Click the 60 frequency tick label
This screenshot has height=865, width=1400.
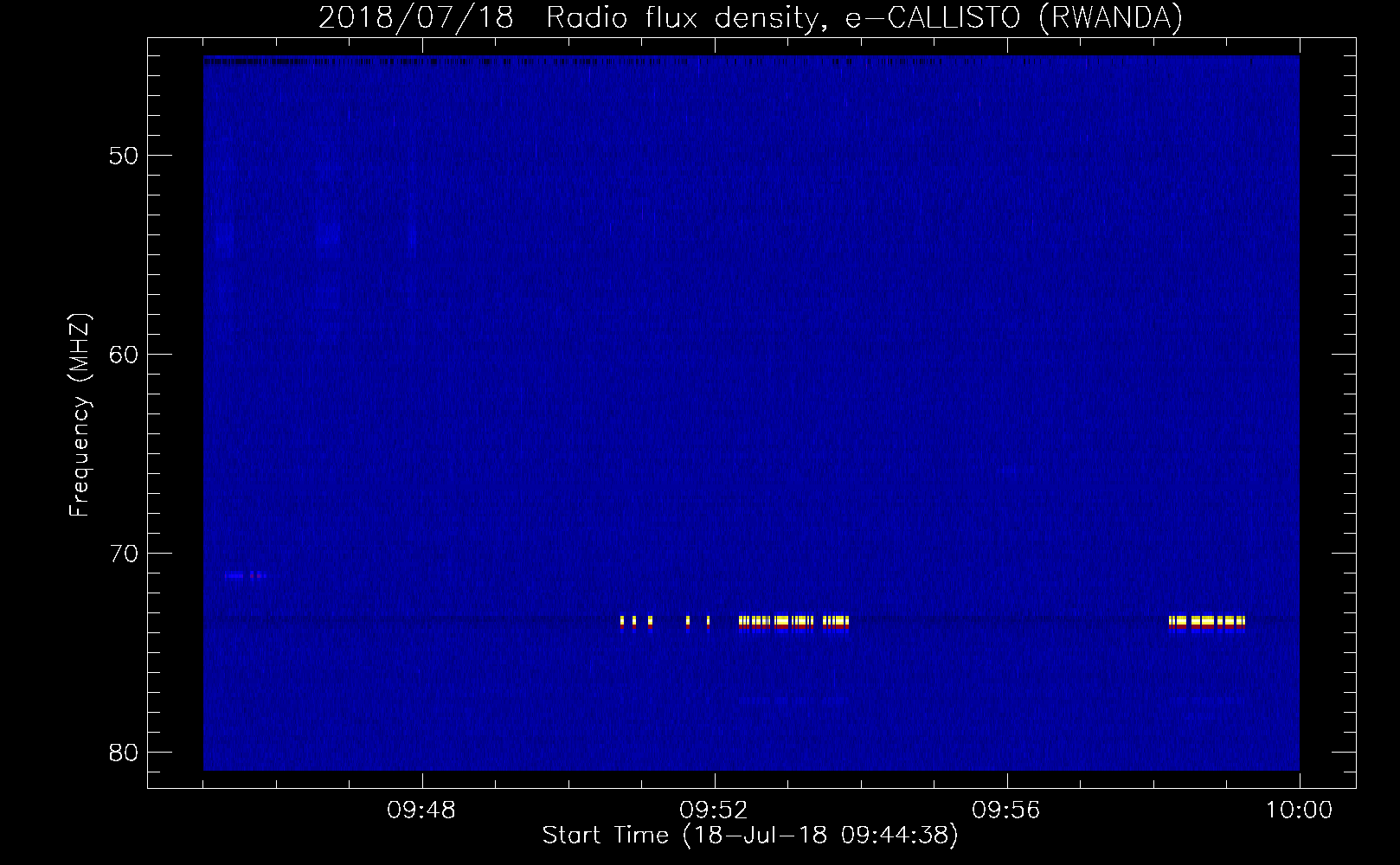click(x=125, y=355)
